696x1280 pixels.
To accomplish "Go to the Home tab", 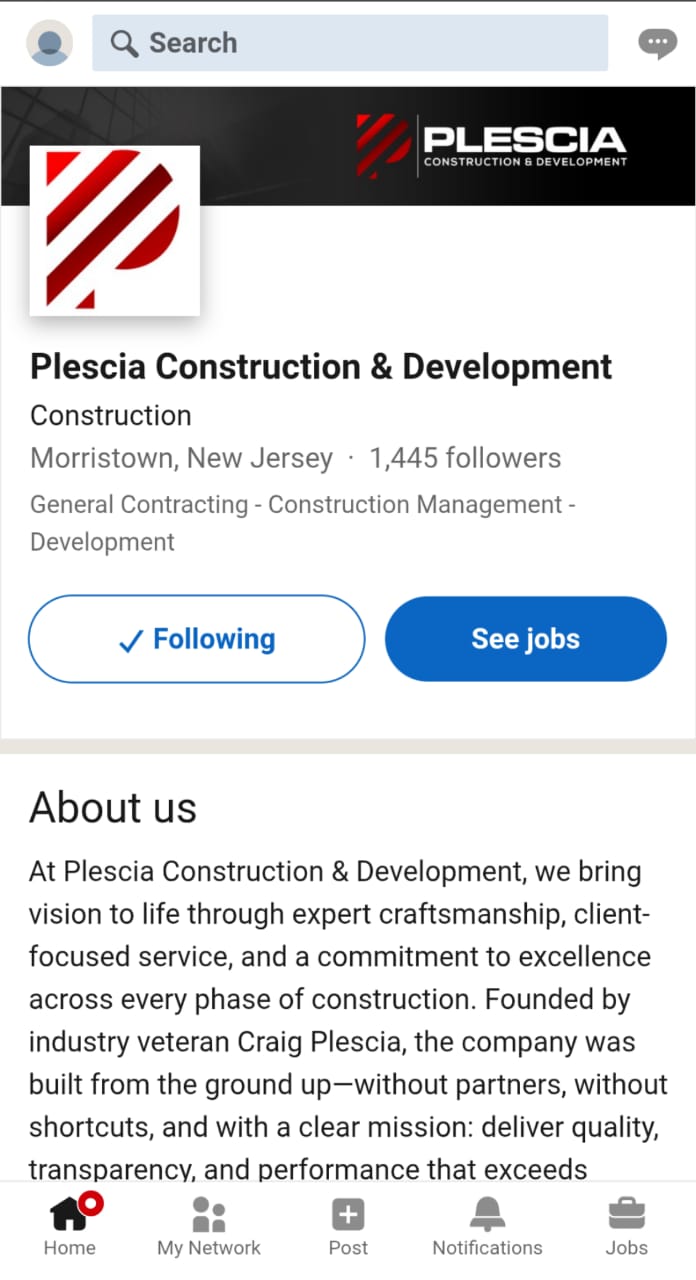I will coord(70,1226).
